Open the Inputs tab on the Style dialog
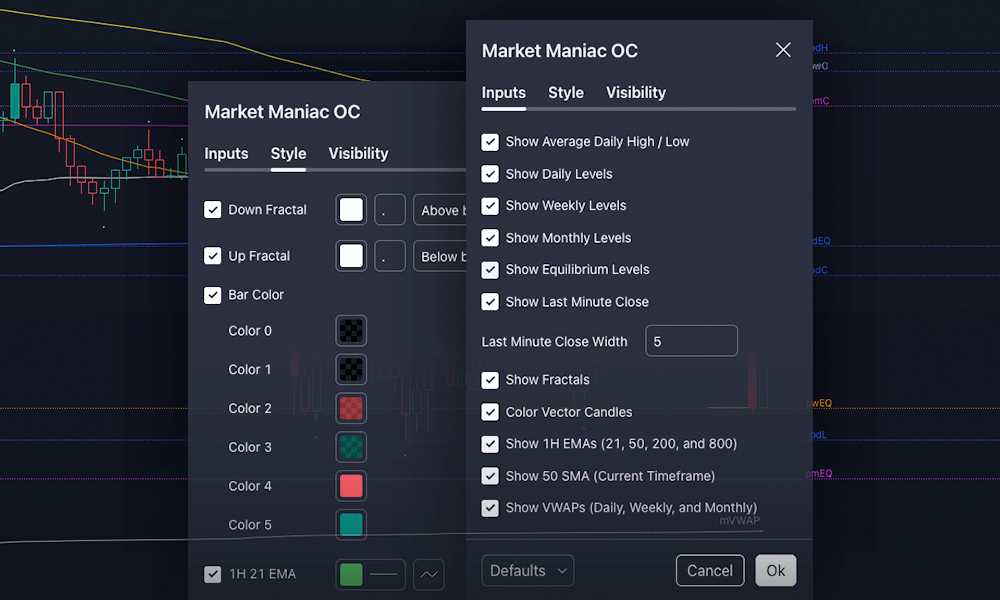The image size is (1000, 600). [x=227, y=154]
